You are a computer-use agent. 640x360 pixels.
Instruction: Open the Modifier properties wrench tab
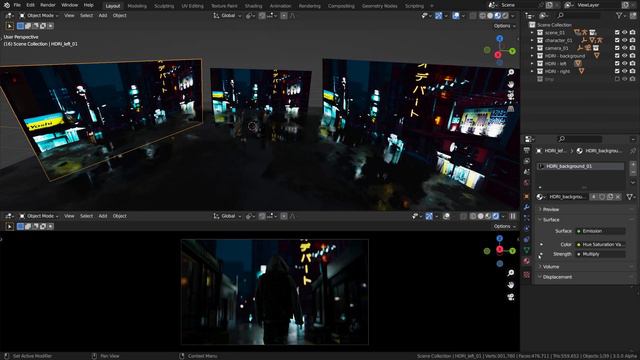pyautogui.click(x=527, y=207)
